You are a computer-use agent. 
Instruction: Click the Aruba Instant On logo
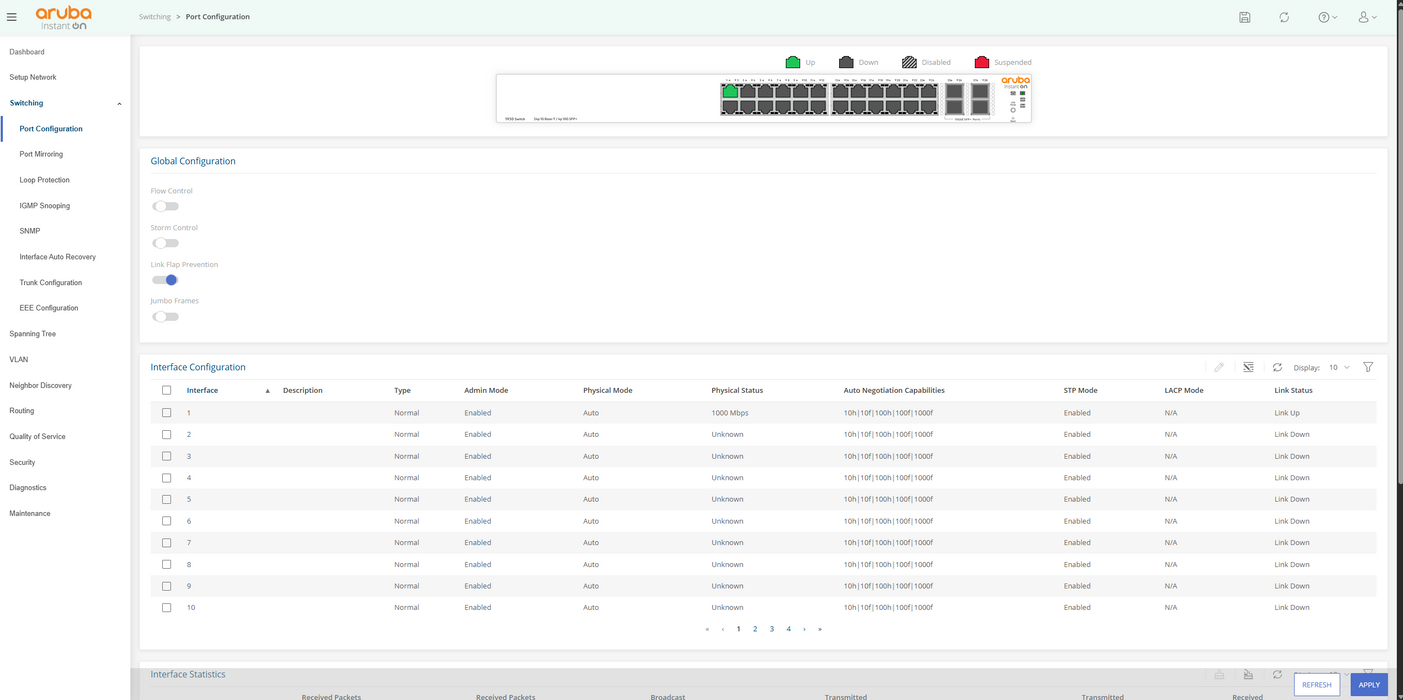point(63,17)
